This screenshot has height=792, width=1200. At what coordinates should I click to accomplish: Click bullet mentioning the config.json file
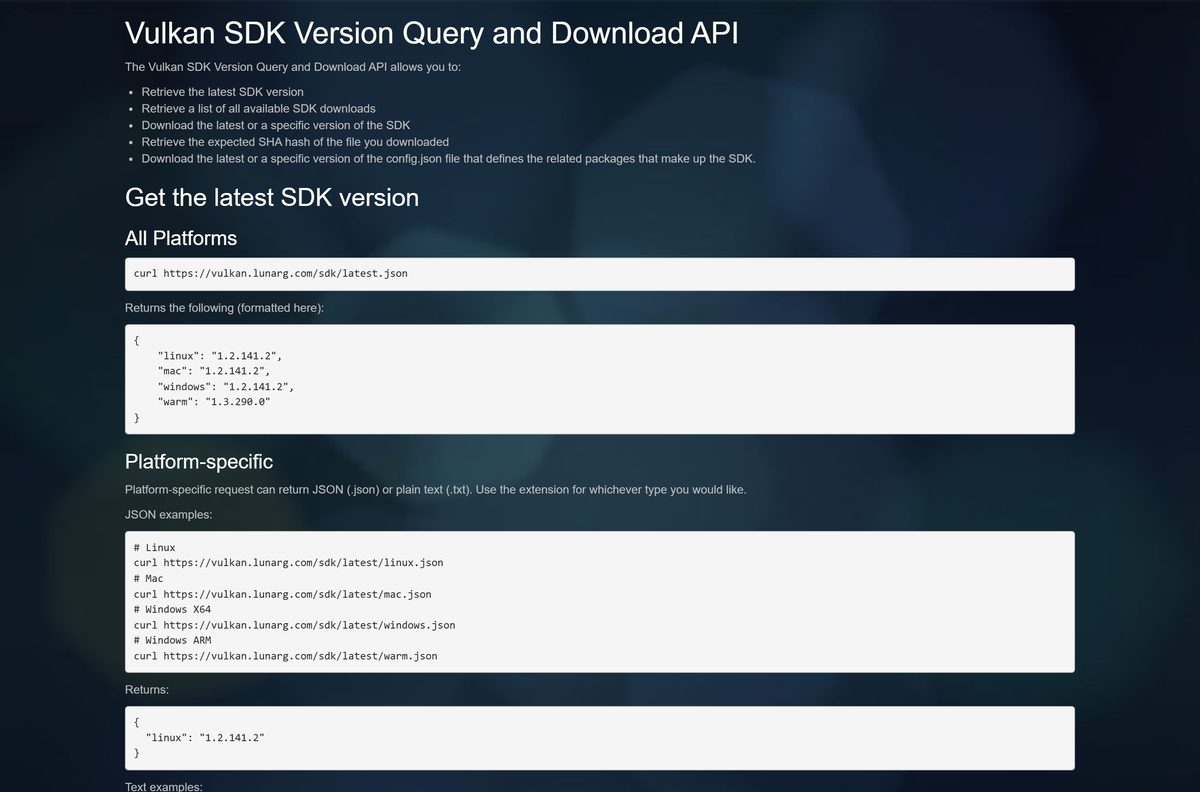tap(448, 158)
